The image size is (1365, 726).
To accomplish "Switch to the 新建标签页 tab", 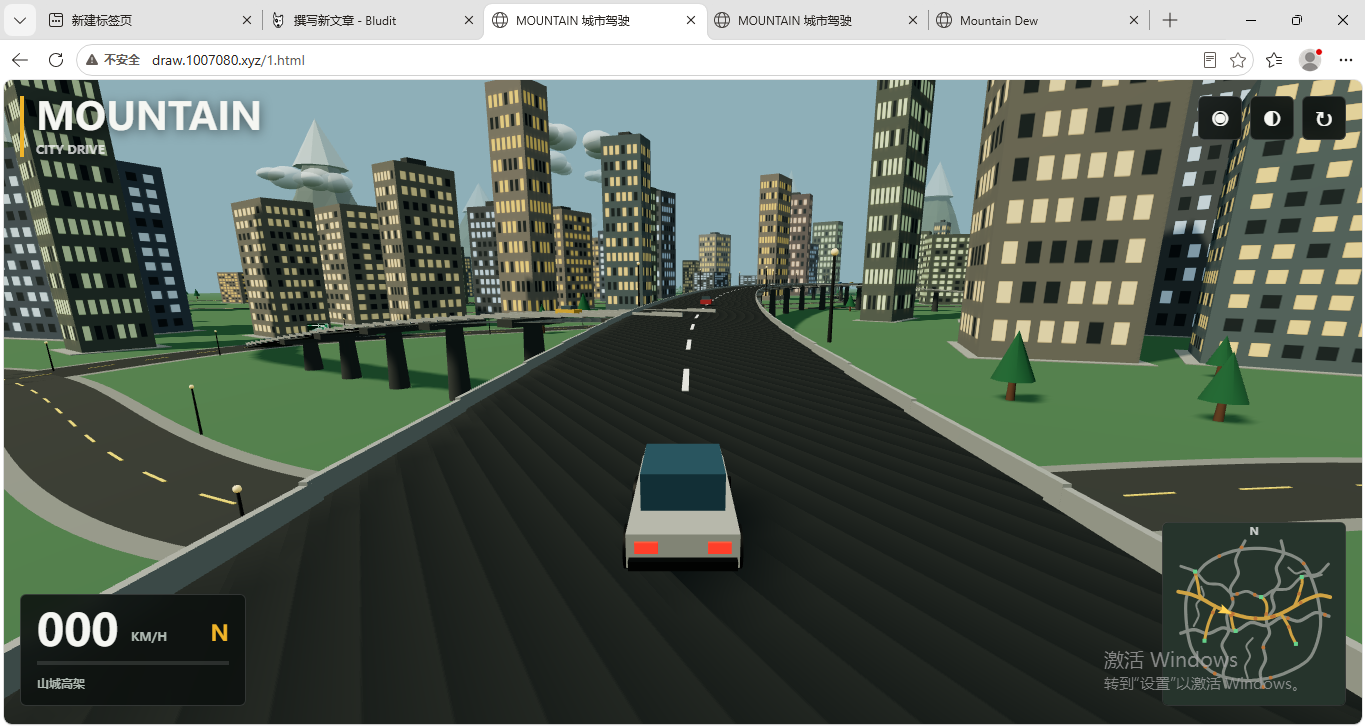I will 150,20.
